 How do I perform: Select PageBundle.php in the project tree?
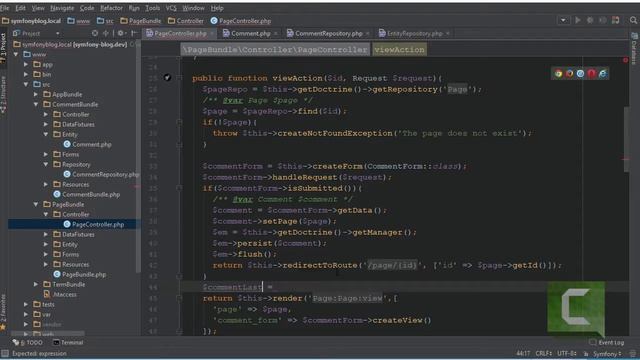(x=80, y=274)
